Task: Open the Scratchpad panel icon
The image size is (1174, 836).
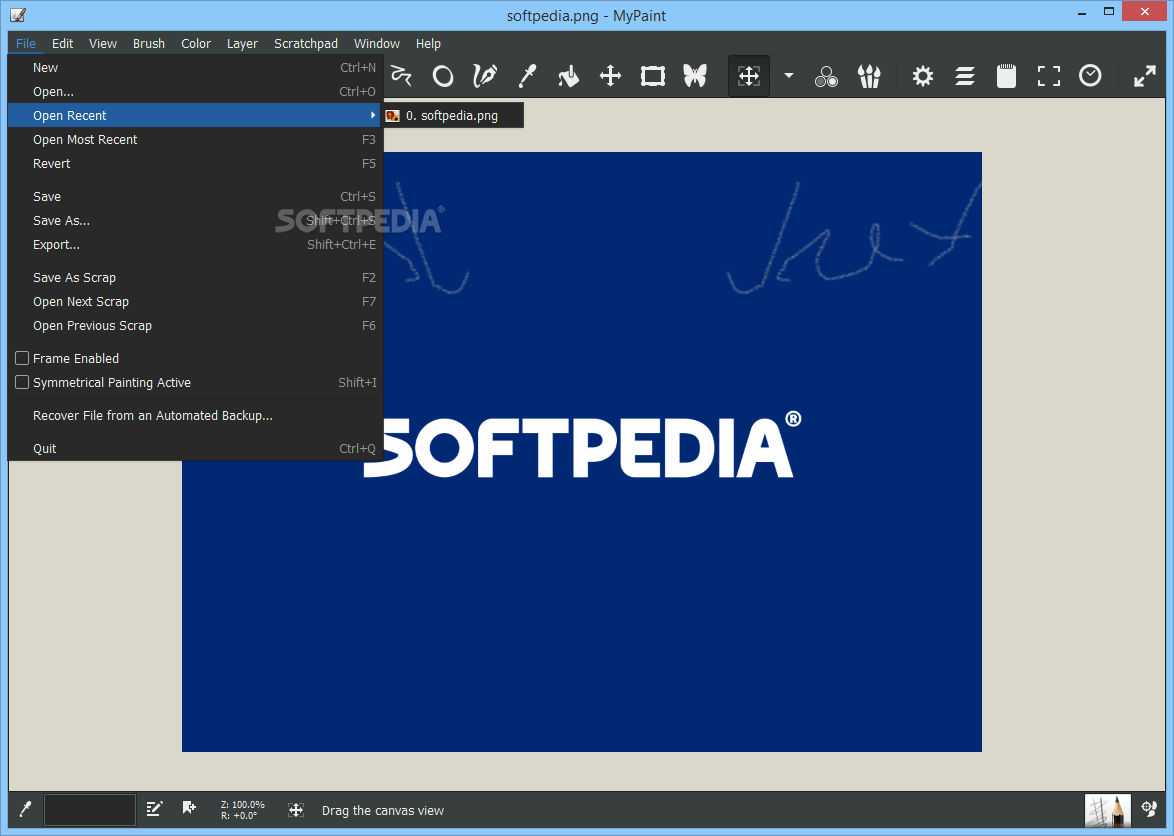Action: (x=1006, y=76)
